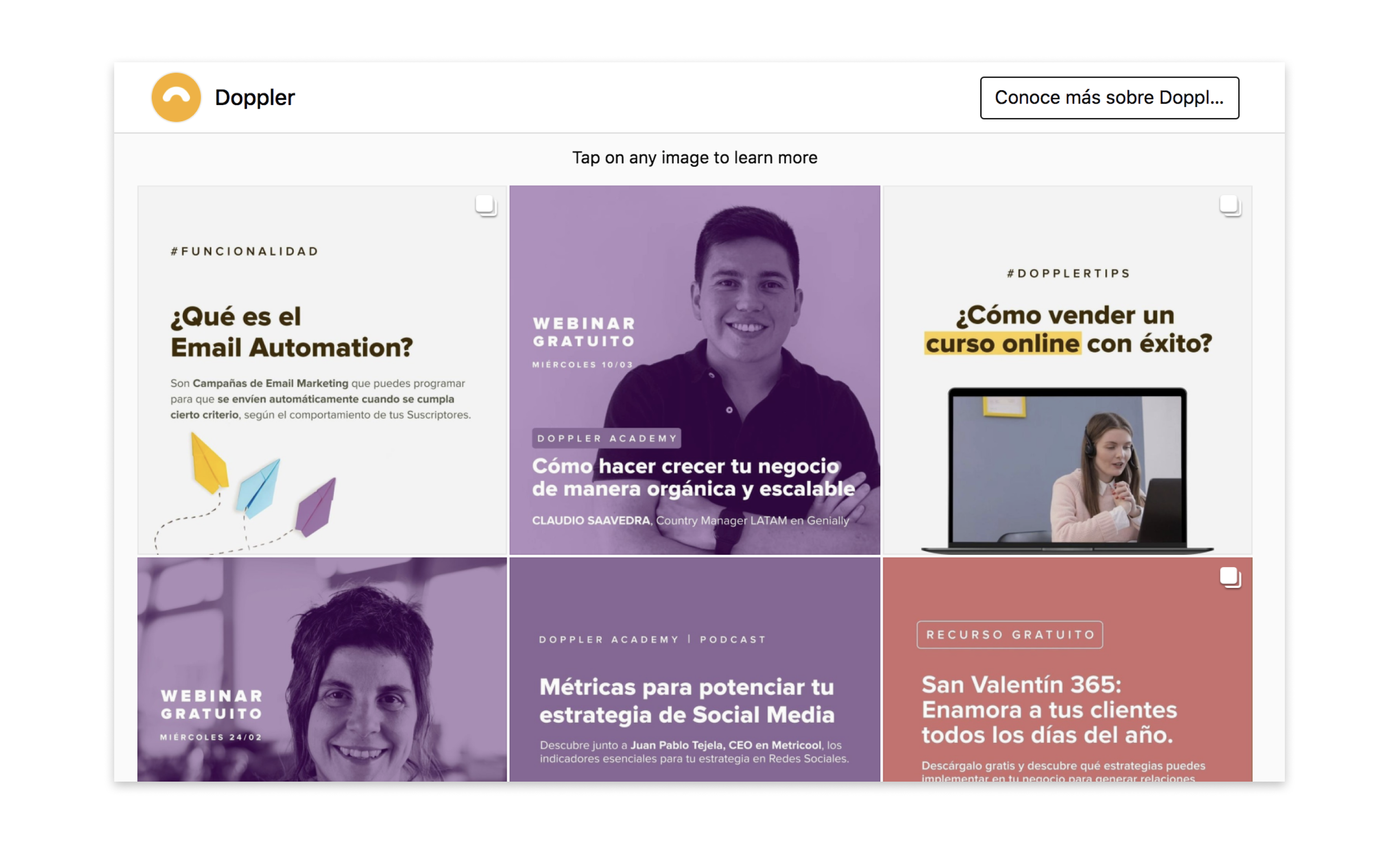The height and width of the screenshot is (843, 1400).
Task: Click the yellow paper plane illustration
Action: [209, 463]
